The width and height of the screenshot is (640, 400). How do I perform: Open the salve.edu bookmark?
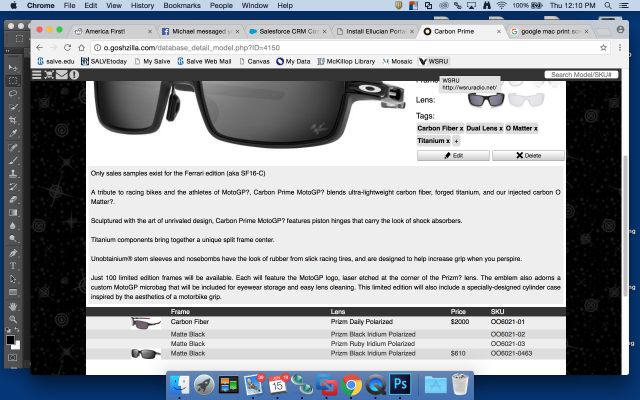click(56, 61)
